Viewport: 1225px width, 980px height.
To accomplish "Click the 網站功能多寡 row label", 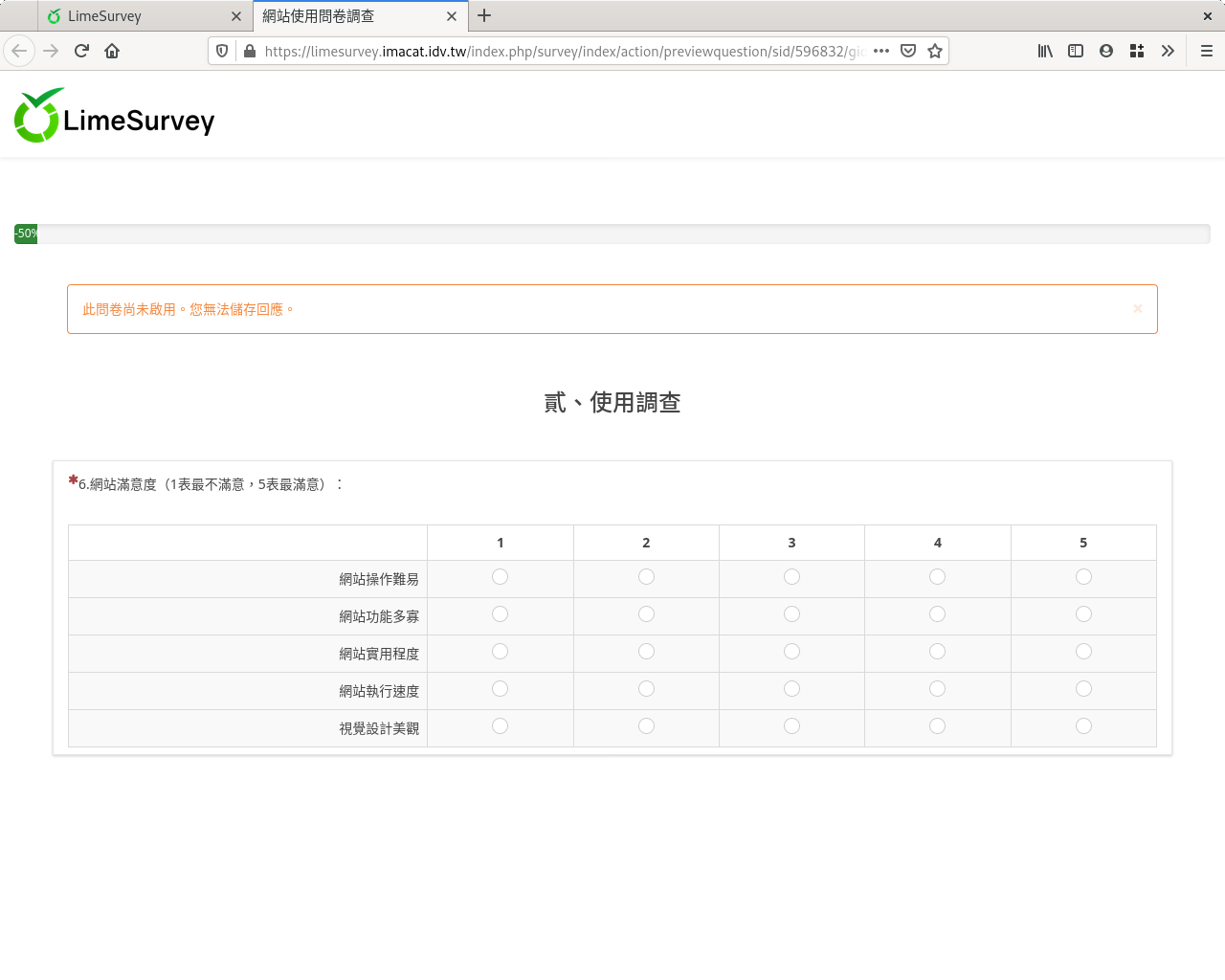I will pos(379,616).
